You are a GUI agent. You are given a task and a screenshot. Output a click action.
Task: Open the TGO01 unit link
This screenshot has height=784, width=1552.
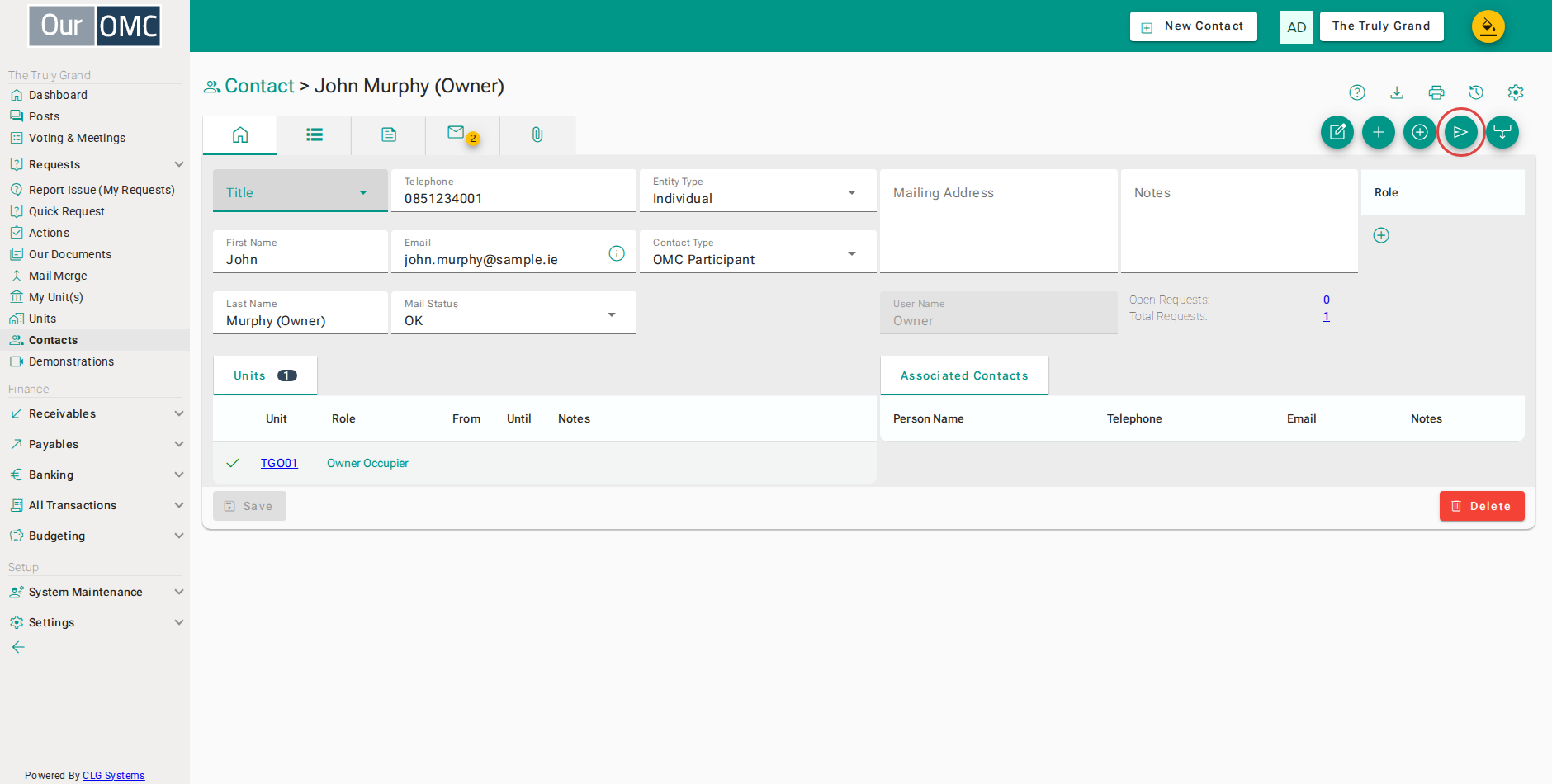point(279,463)
